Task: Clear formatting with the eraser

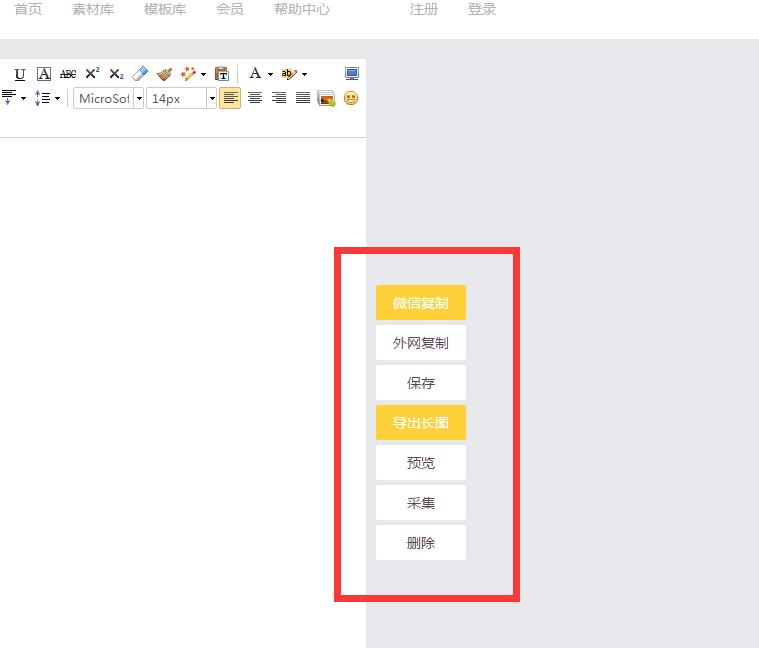Action: tap(140, 74)
